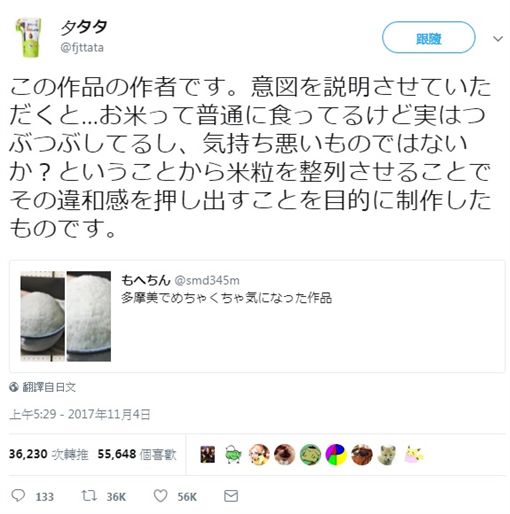Click the Pikachu liker avatar
510x514 pixels.
(413, 455)
